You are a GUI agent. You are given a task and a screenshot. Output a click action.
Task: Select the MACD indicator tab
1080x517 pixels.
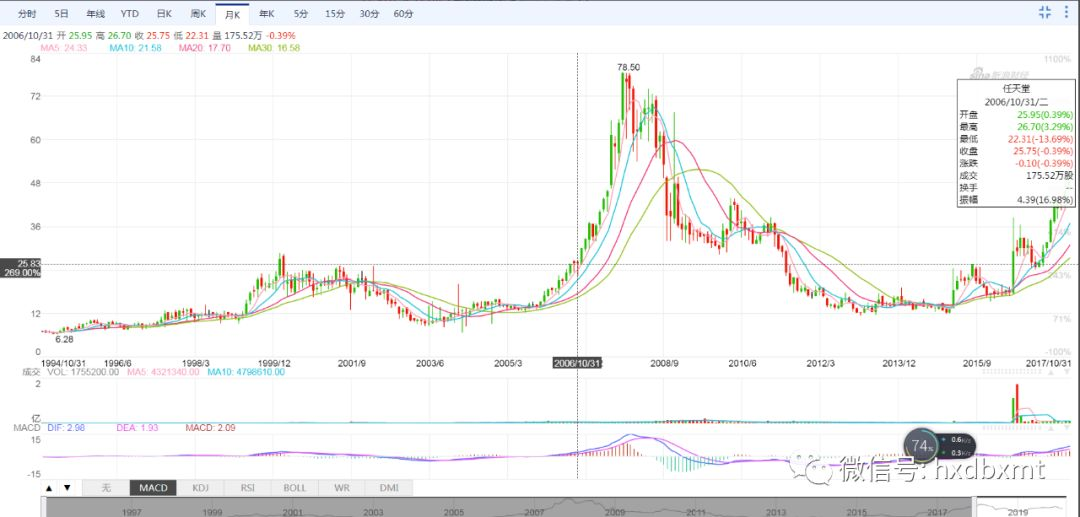[153, 487]
